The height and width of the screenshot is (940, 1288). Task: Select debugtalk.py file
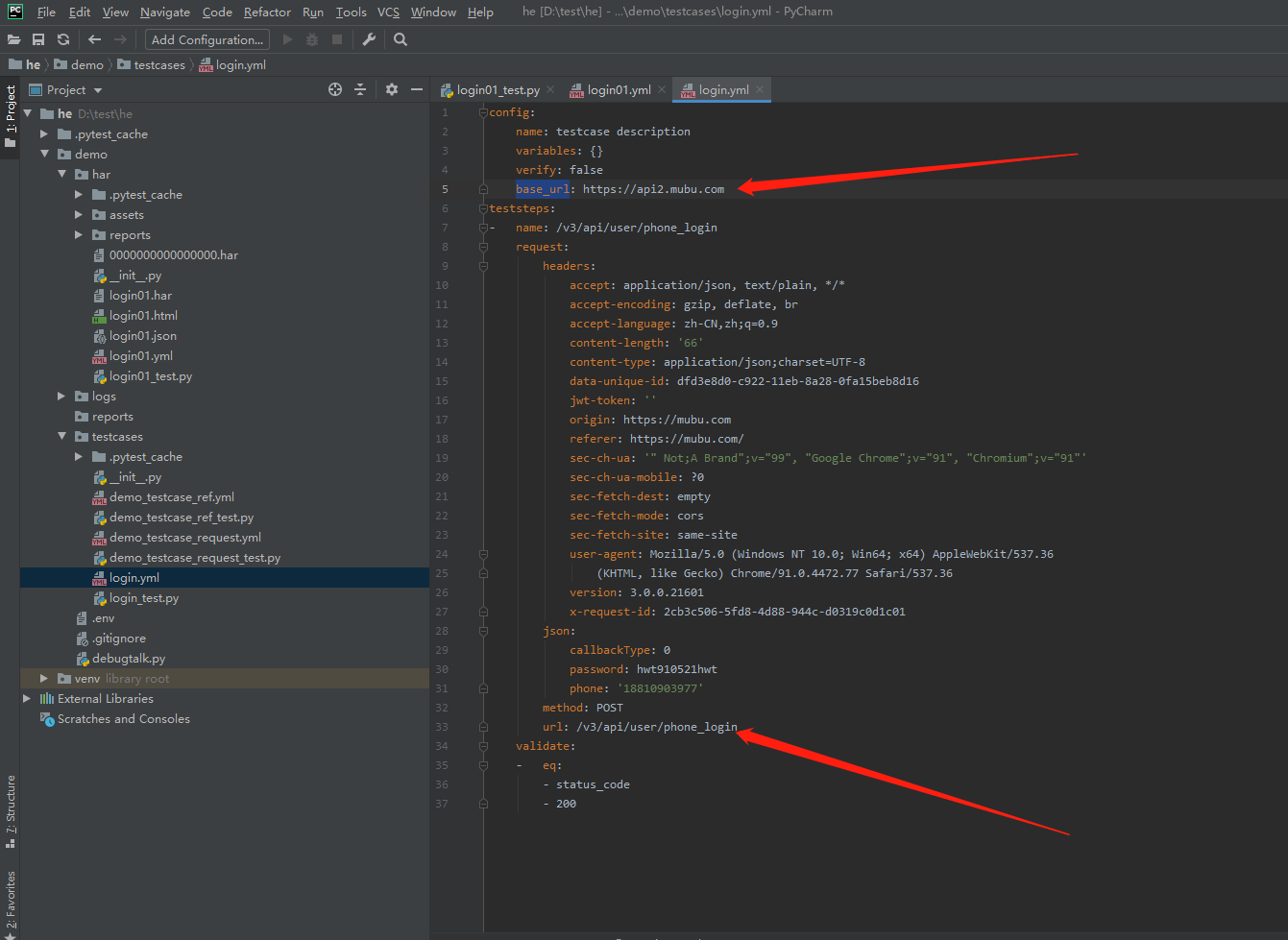(129, 658)
